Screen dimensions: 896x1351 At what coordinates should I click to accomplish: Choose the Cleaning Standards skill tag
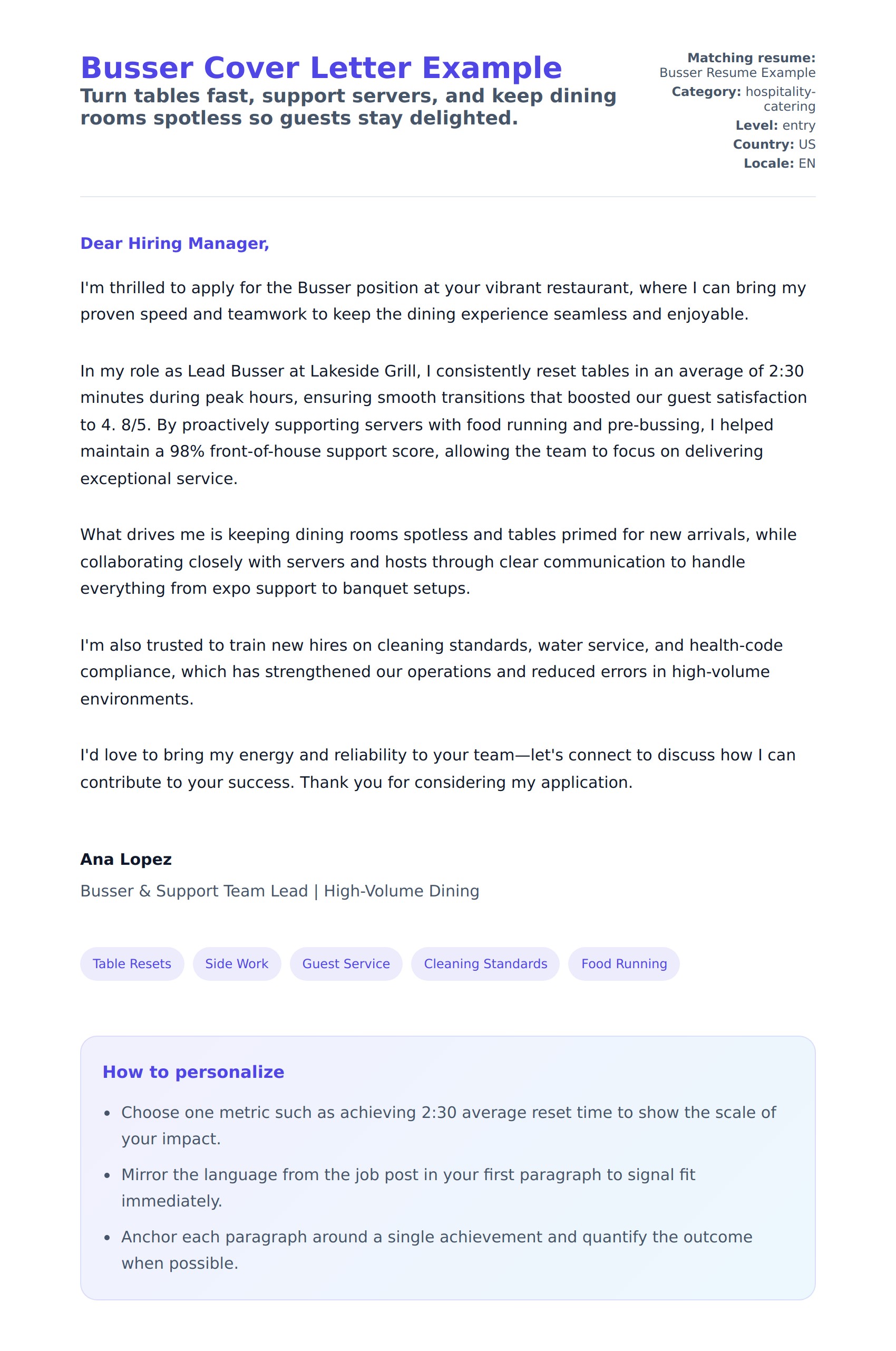[485, 963]
